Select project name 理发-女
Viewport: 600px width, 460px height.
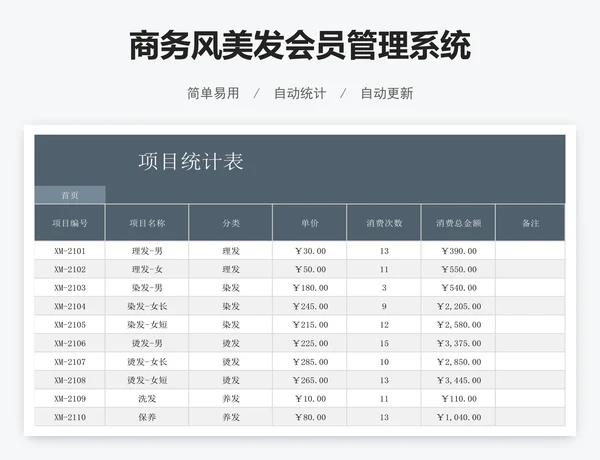[x=147, y=269]
